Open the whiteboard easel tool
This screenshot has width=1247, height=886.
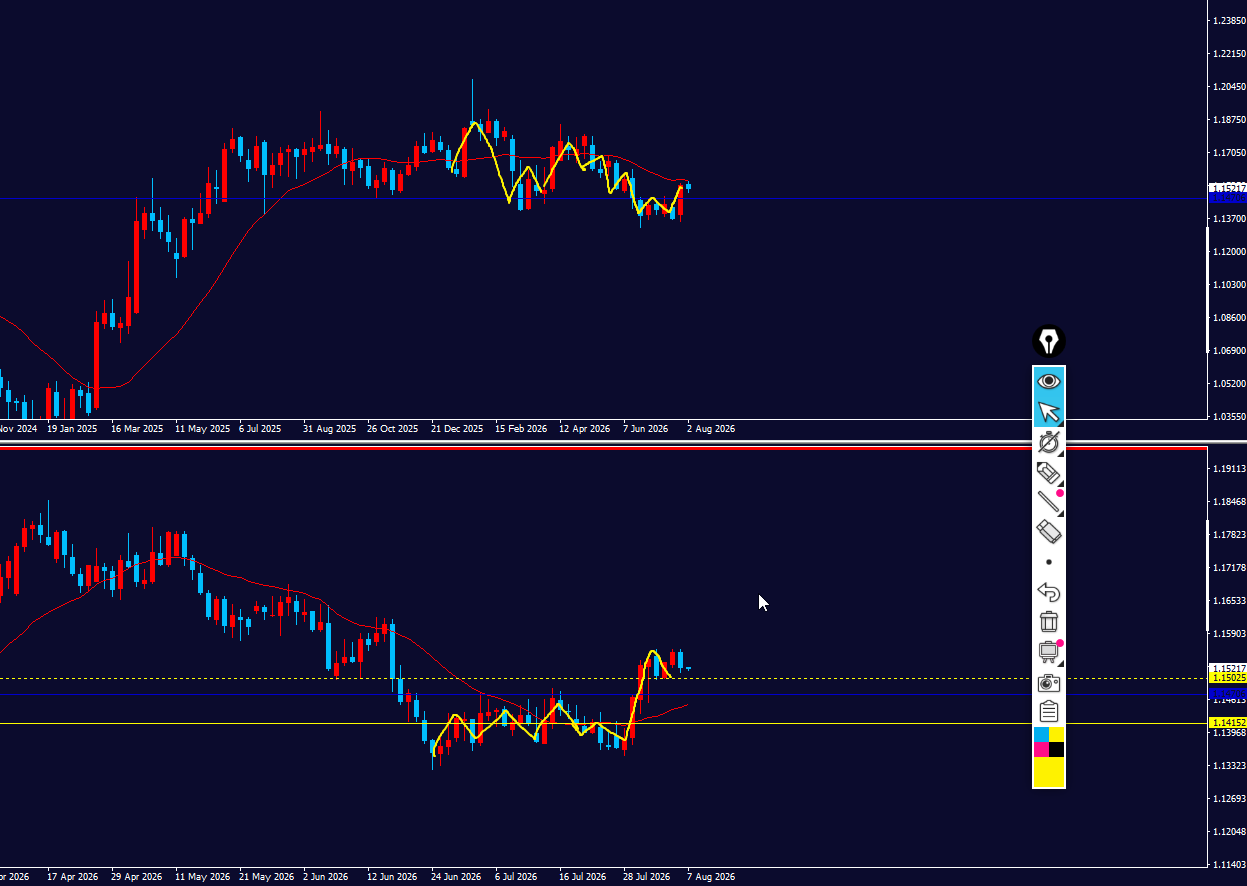click(1049, 652)
